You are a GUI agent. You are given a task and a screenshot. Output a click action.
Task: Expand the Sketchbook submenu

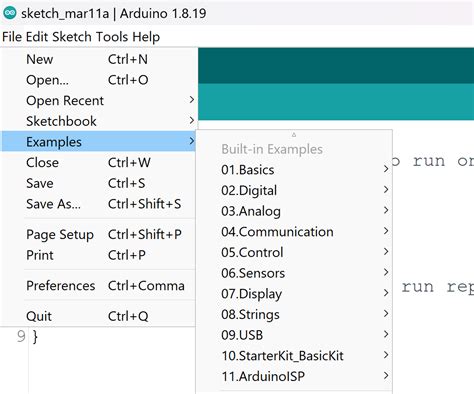98,121
